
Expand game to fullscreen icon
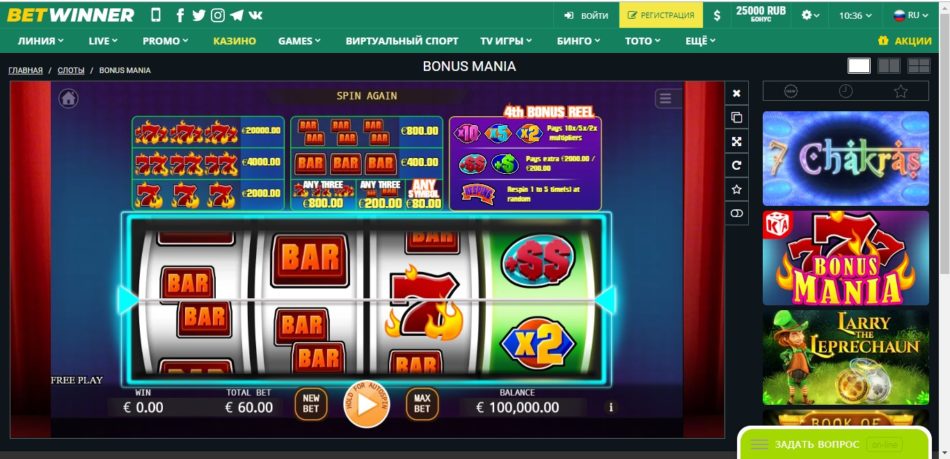(736, 141)
